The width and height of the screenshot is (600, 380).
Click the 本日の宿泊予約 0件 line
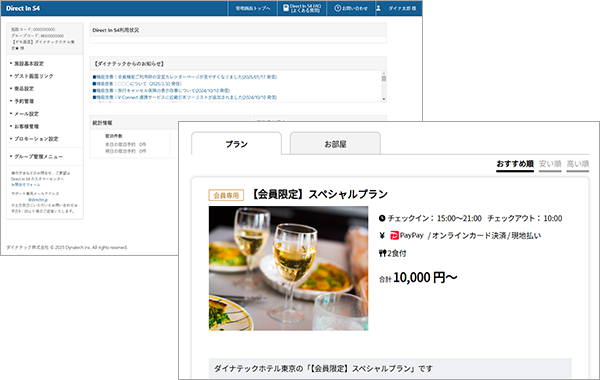coord(126,144)
